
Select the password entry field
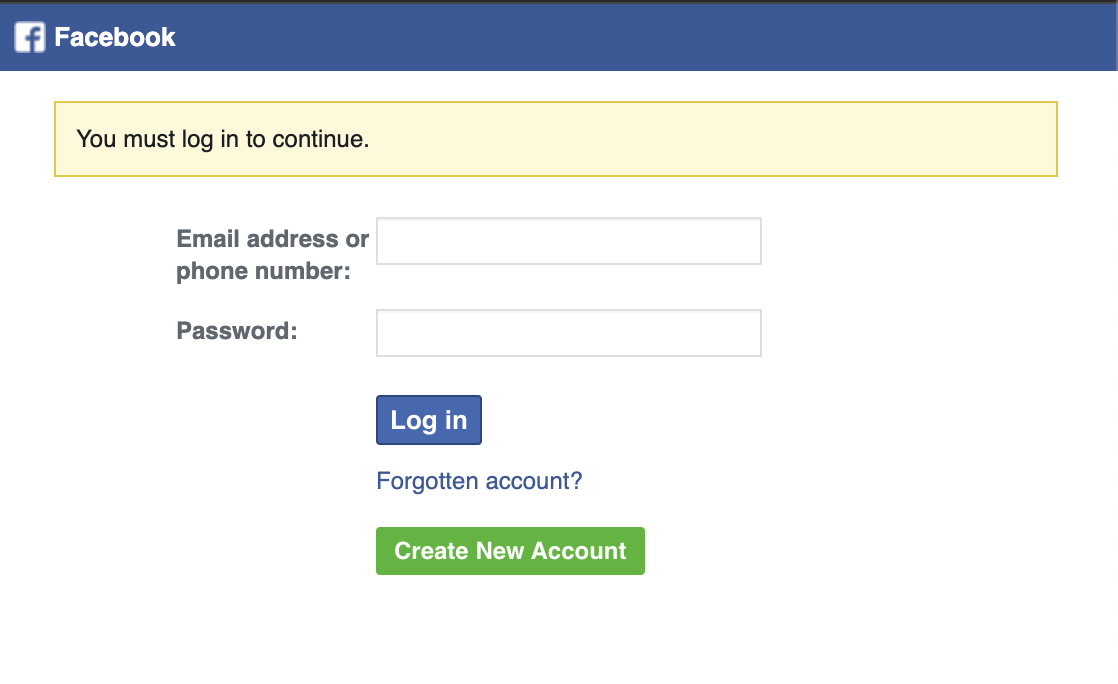click(568, 332)
